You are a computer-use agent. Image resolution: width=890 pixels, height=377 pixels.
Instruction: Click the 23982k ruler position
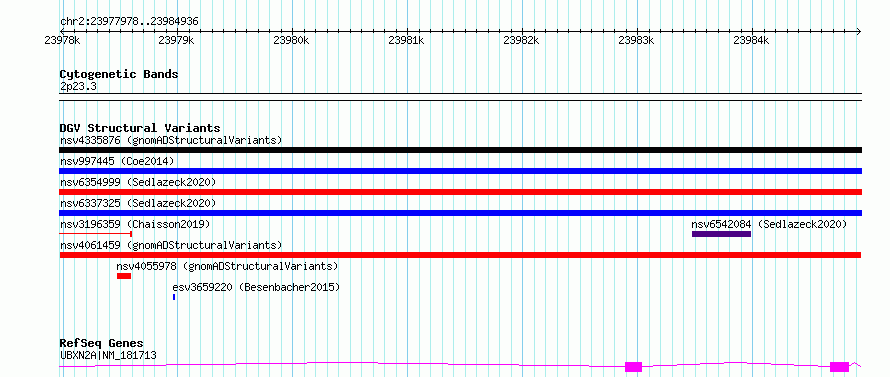[522, 40]
